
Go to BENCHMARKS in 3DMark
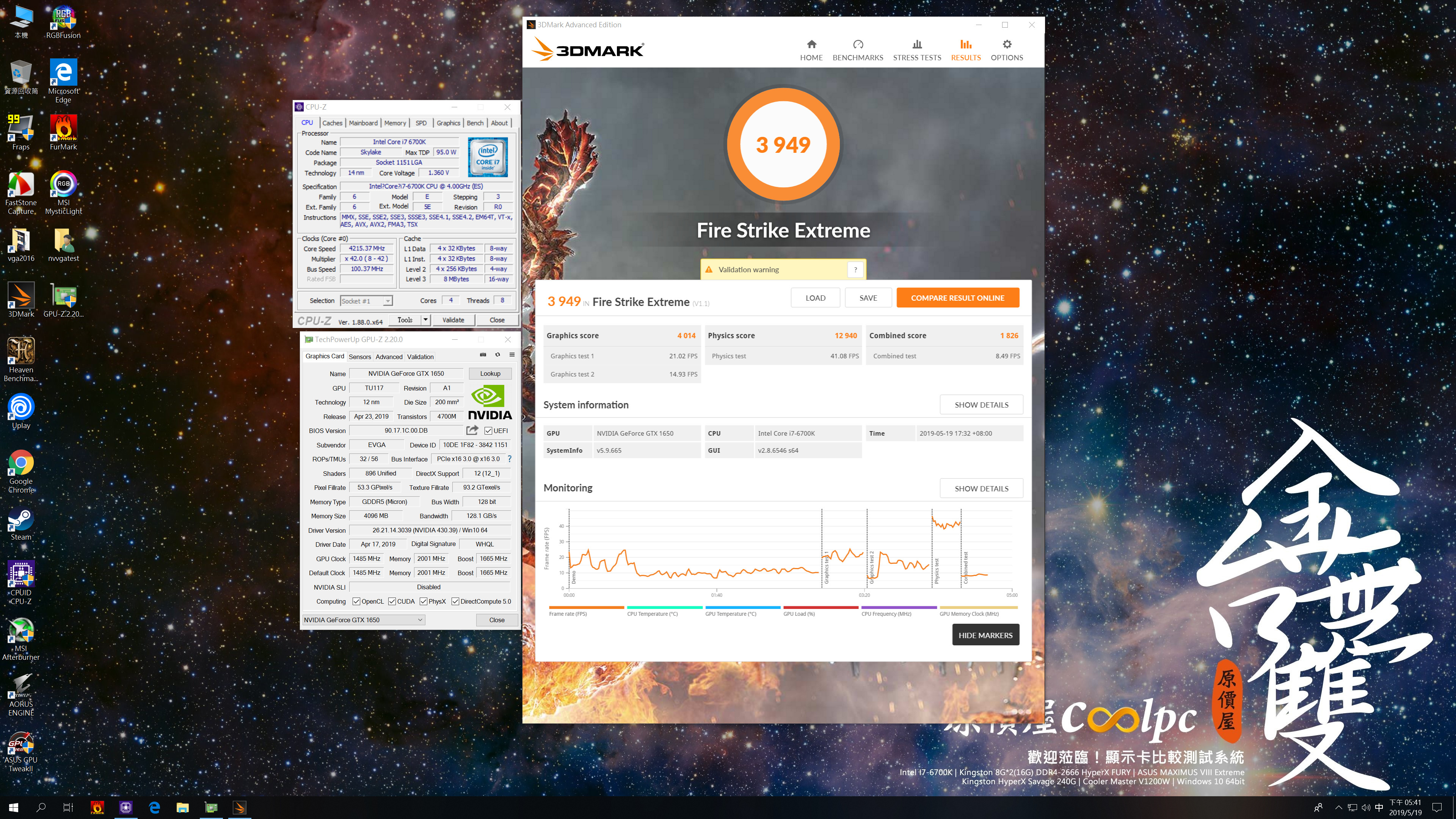point(857,50)
